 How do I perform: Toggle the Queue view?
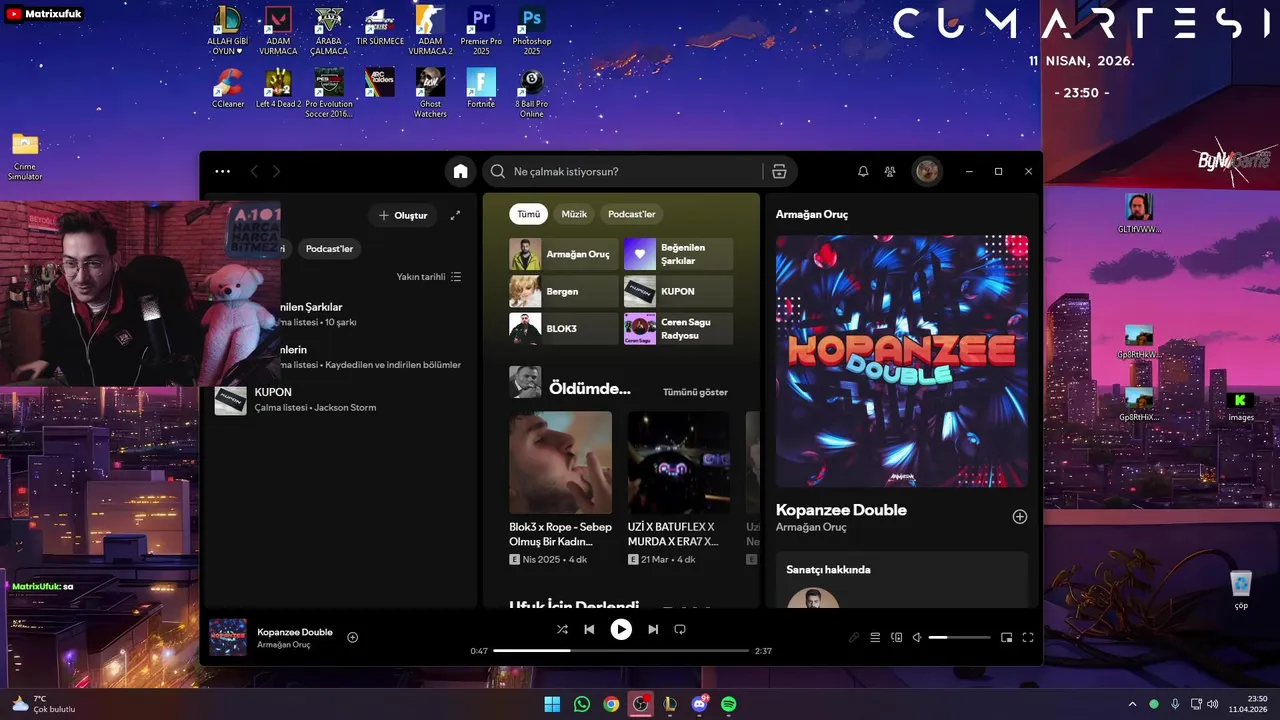coord(875,637)
